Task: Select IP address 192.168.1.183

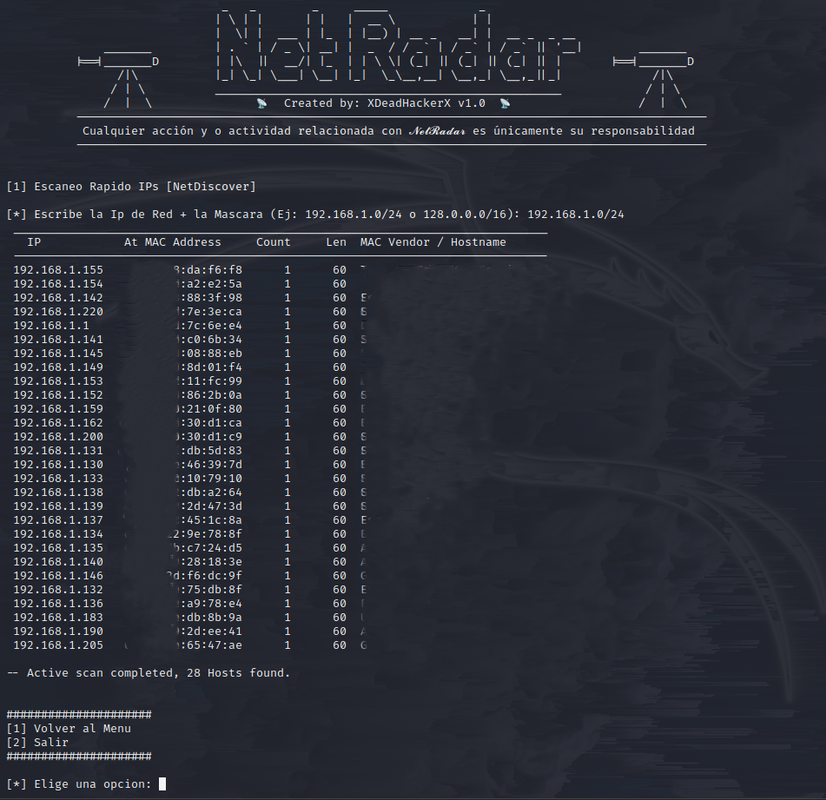Action: 58,618
